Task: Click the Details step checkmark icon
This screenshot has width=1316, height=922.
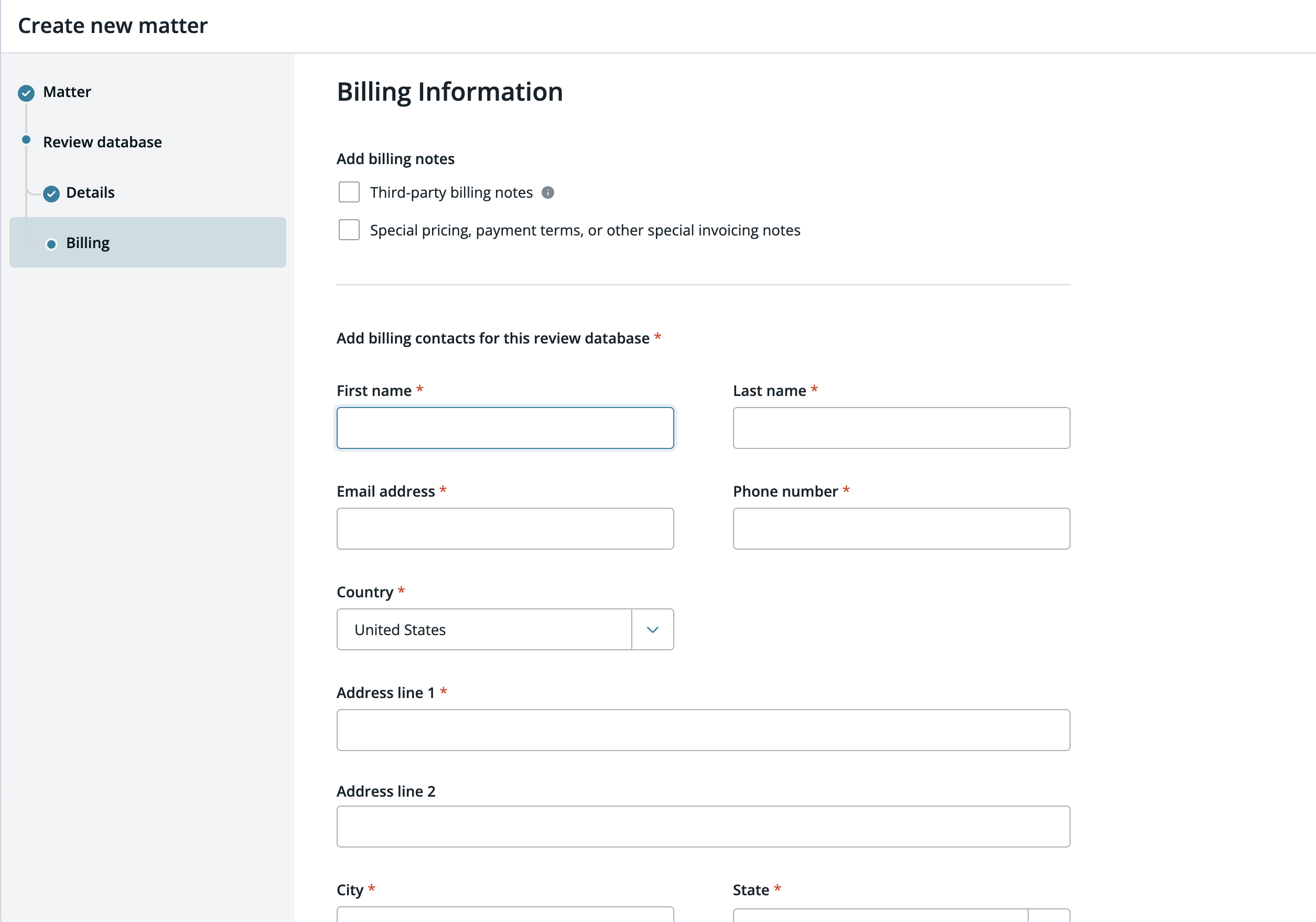Action: pos(51,194)
